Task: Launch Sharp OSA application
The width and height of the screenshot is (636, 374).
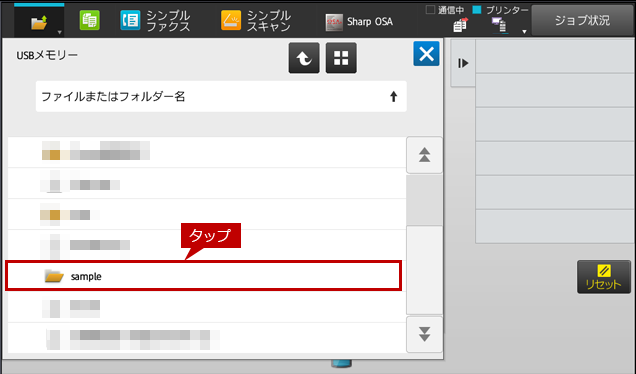Action: (x=359, y=22)
